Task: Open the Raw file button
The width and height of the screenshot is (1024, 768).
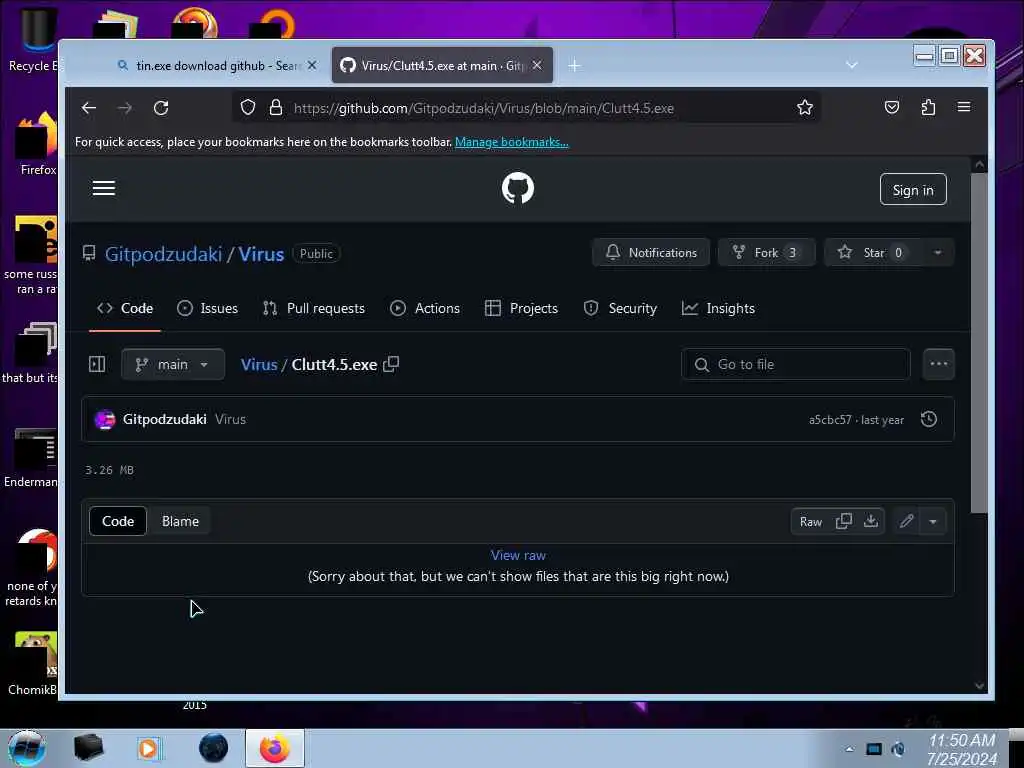Action: [x=810, y=522]
